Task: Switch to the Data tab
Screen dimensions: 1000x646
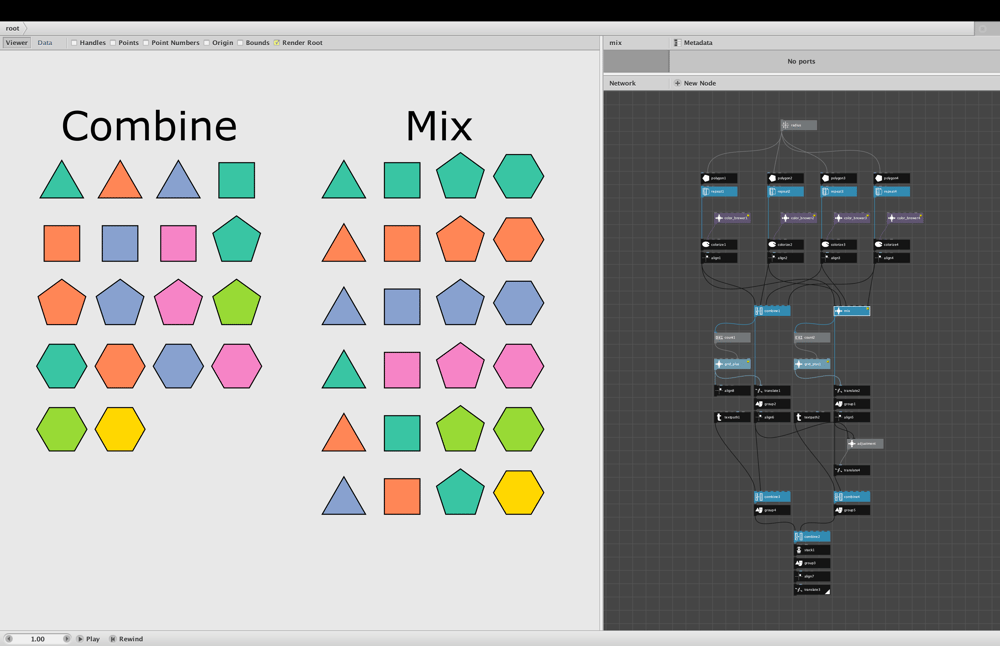Action: tap(45, 43)
